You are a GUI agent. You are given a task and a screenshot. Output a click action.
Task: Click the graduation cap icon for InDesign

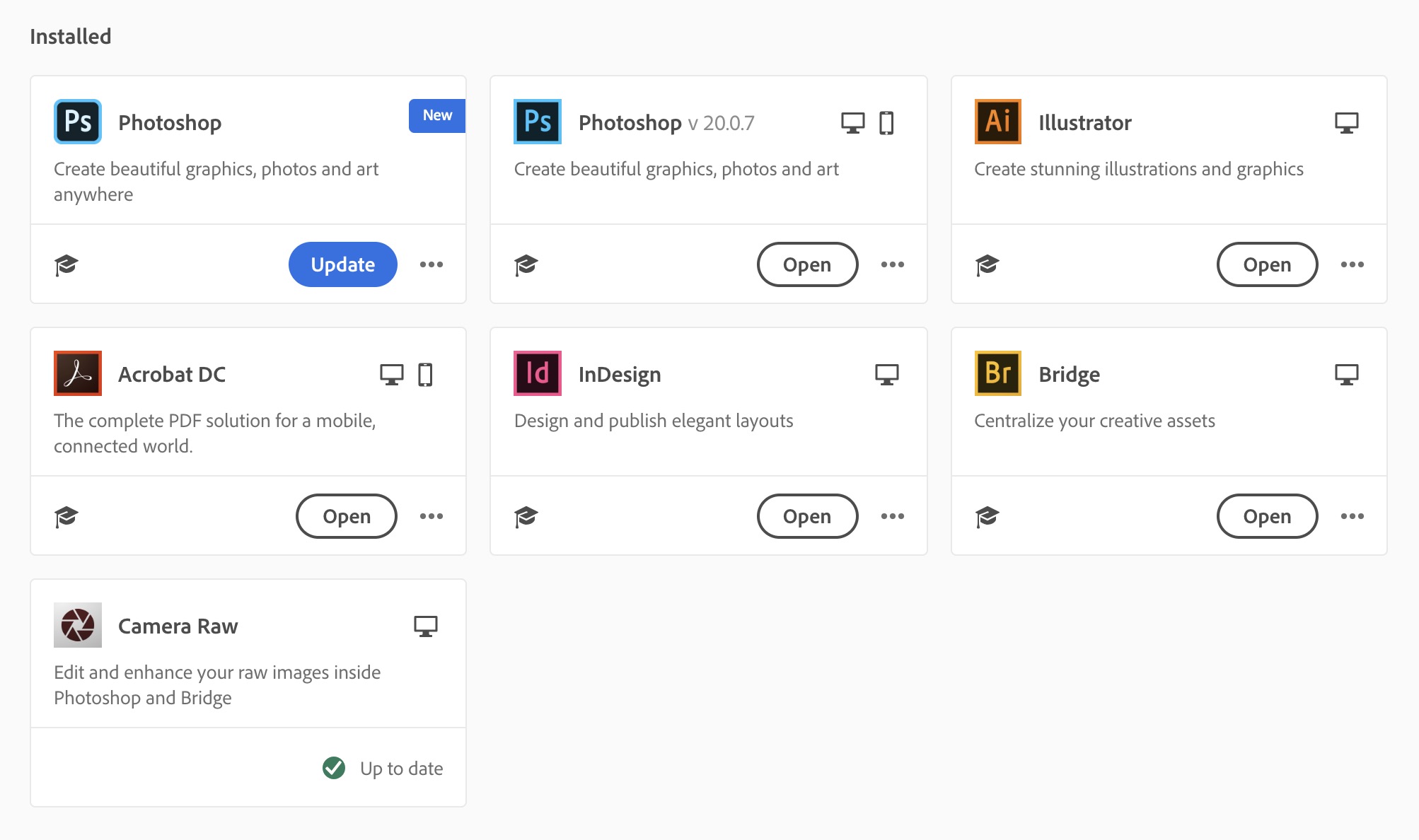(x=526, y=517)
